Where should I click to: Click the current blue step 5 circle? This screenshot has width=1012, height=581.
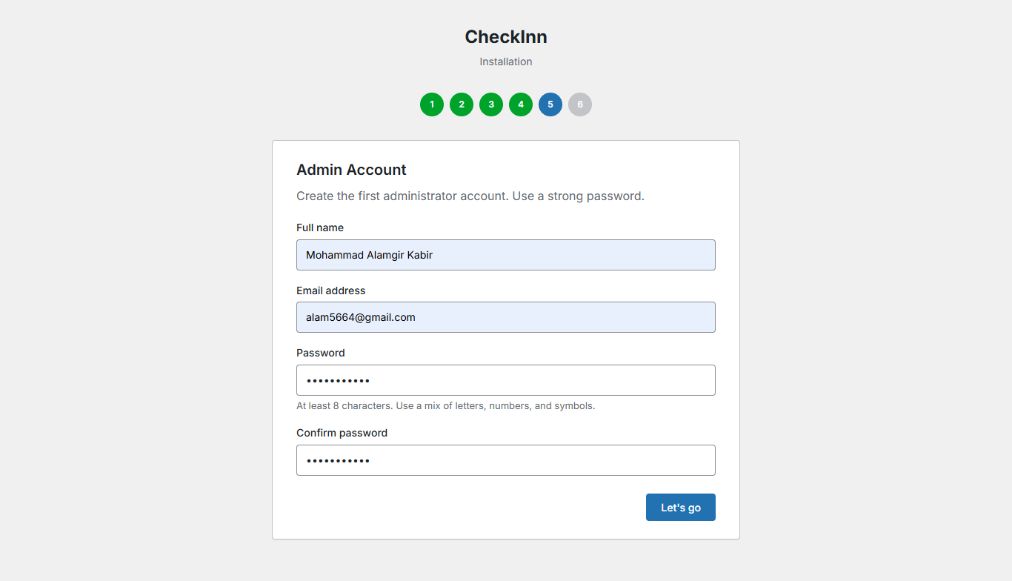550,104
